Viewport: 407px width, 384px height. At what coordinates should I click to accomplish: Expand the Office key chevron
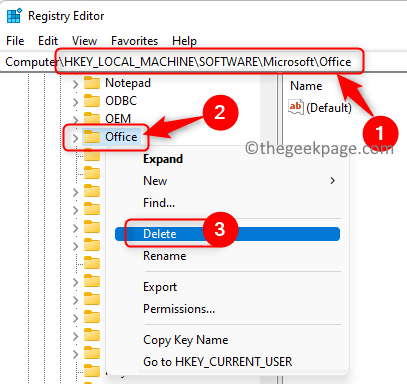76,138
